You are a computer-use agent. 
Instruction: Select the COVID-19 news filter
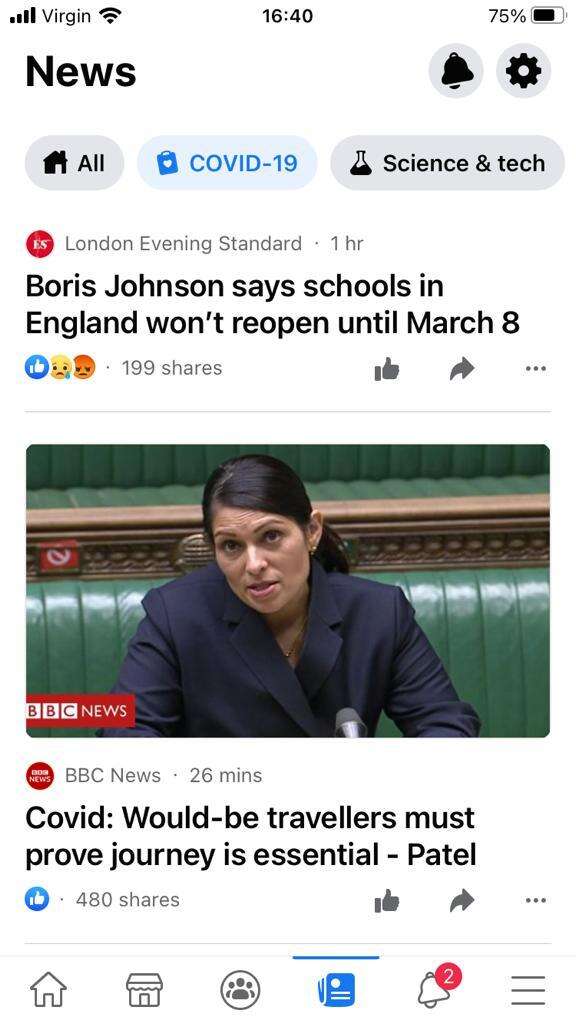coord(227,163)
